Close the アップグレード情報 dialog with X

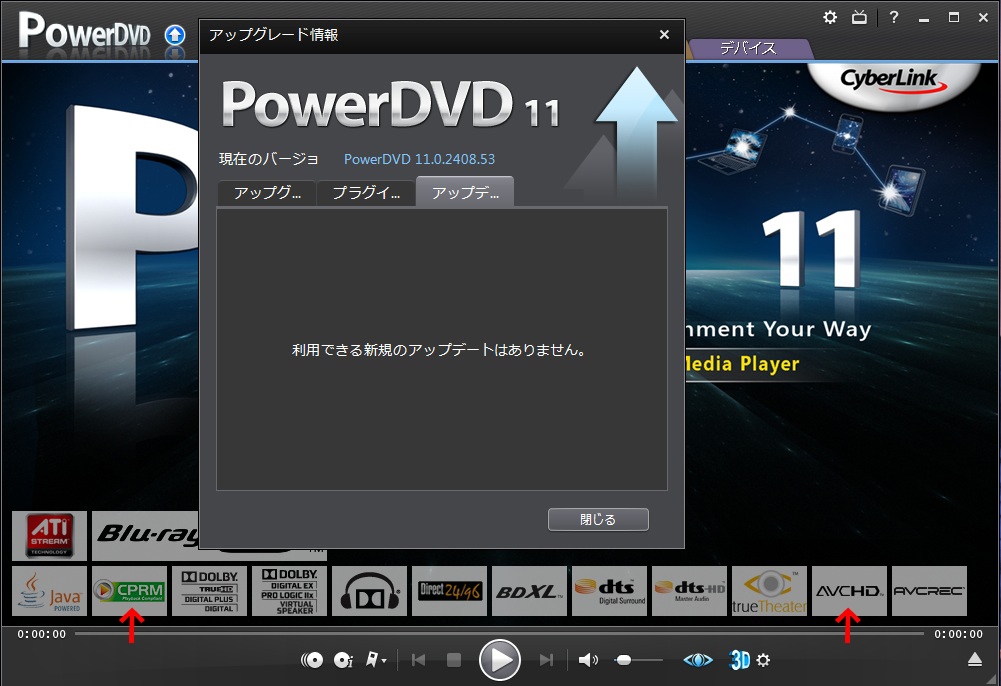click(x=664, y=35)
